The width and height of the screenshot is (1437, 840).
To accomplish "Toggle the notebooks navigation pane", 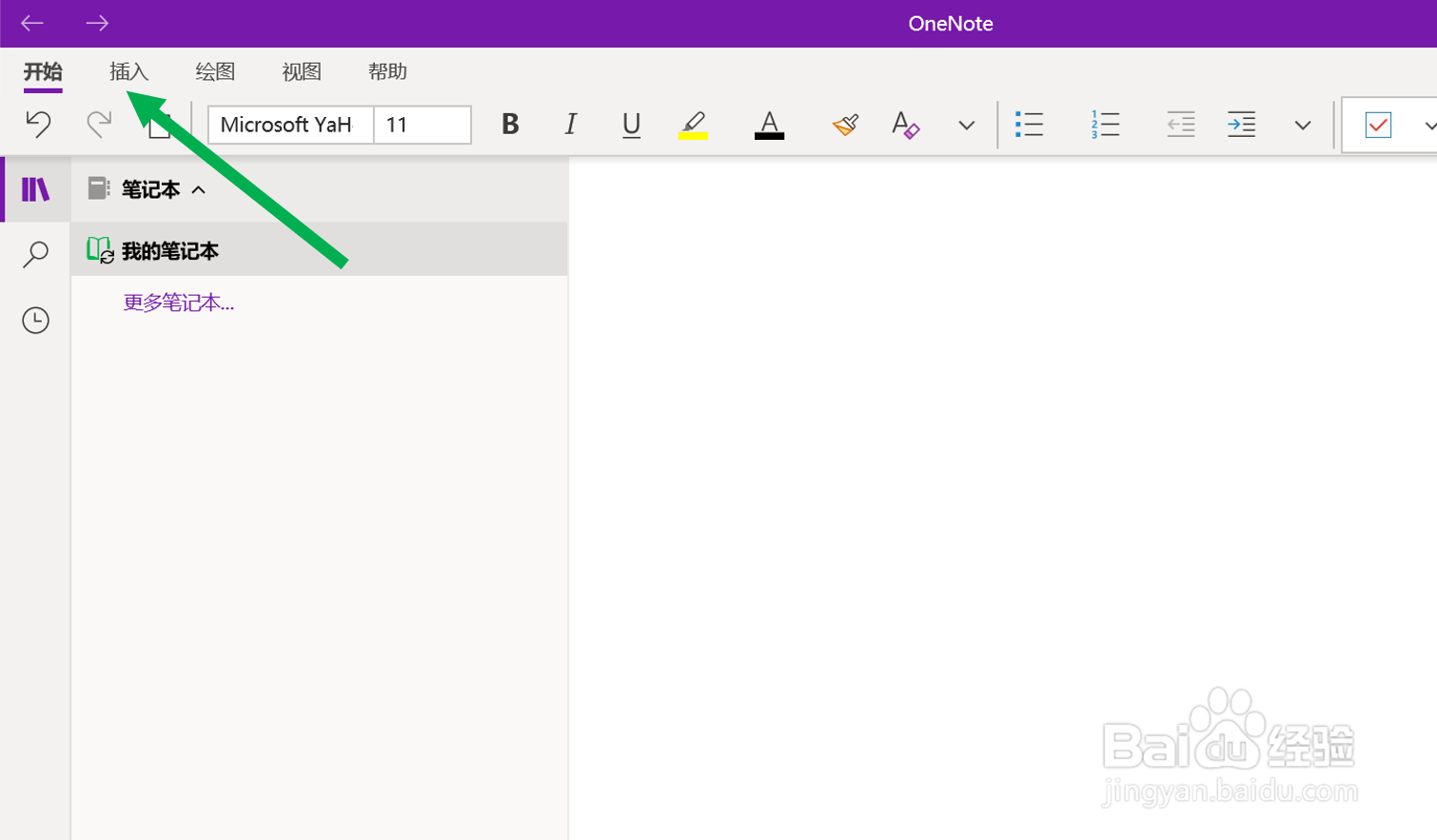I will point(35,189).
